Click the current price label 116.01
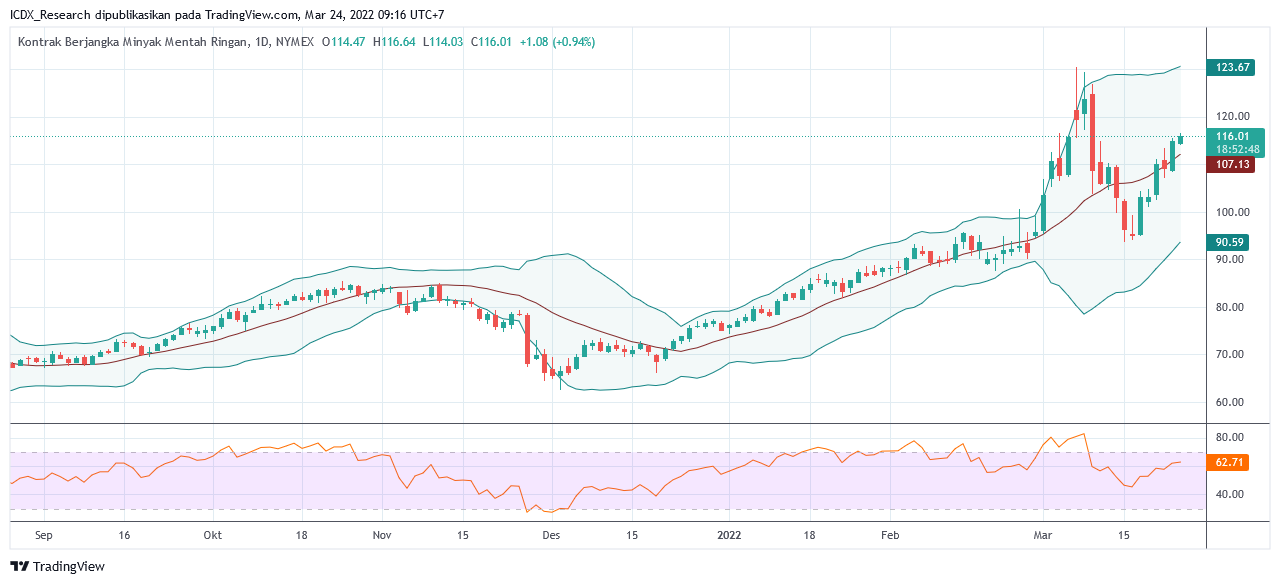This screenshot has height=584, width=1280. pos(1233,136)
